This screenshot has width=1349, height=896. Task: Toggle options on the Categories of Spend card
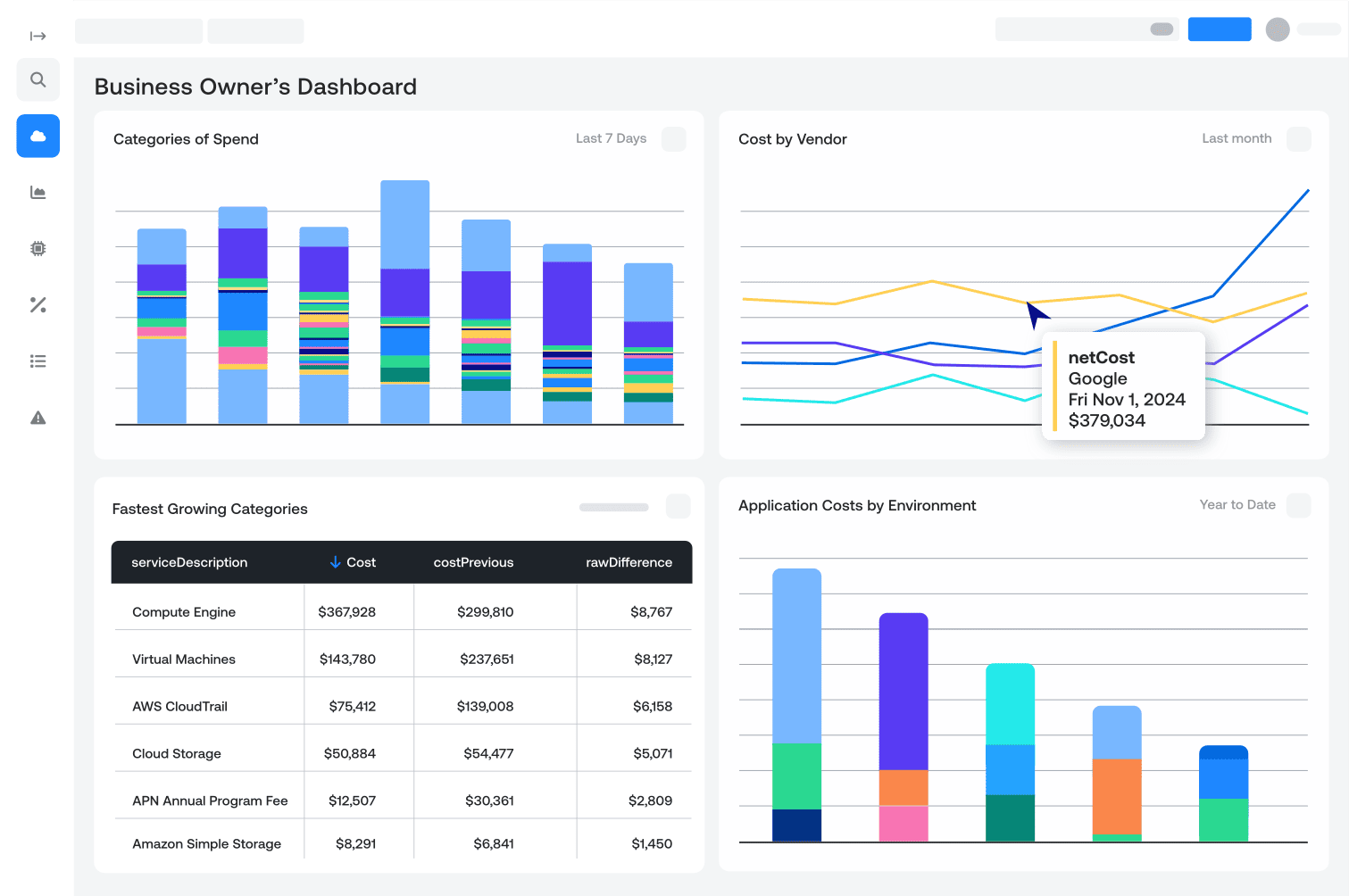(x=673, y=139)
